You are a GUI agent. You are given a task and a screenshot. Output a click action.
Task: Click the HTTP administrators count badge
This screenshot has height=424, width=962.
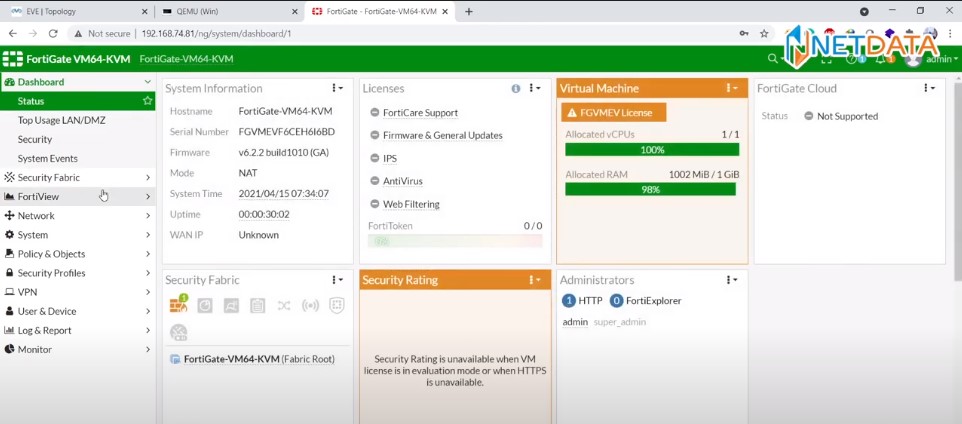[568, 301]
